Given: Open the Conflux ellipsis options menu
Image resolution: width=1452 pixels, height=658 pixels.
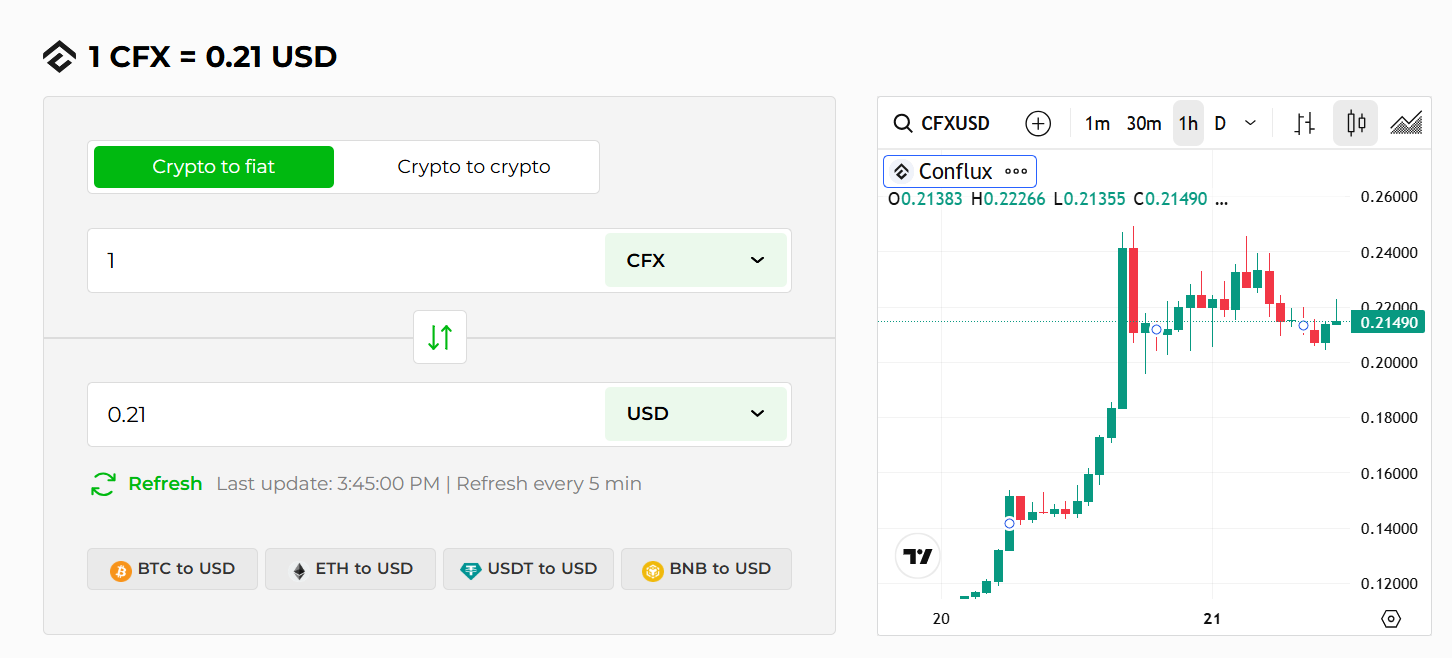Looking at the screenshot, I should [x=1016, y=171].
